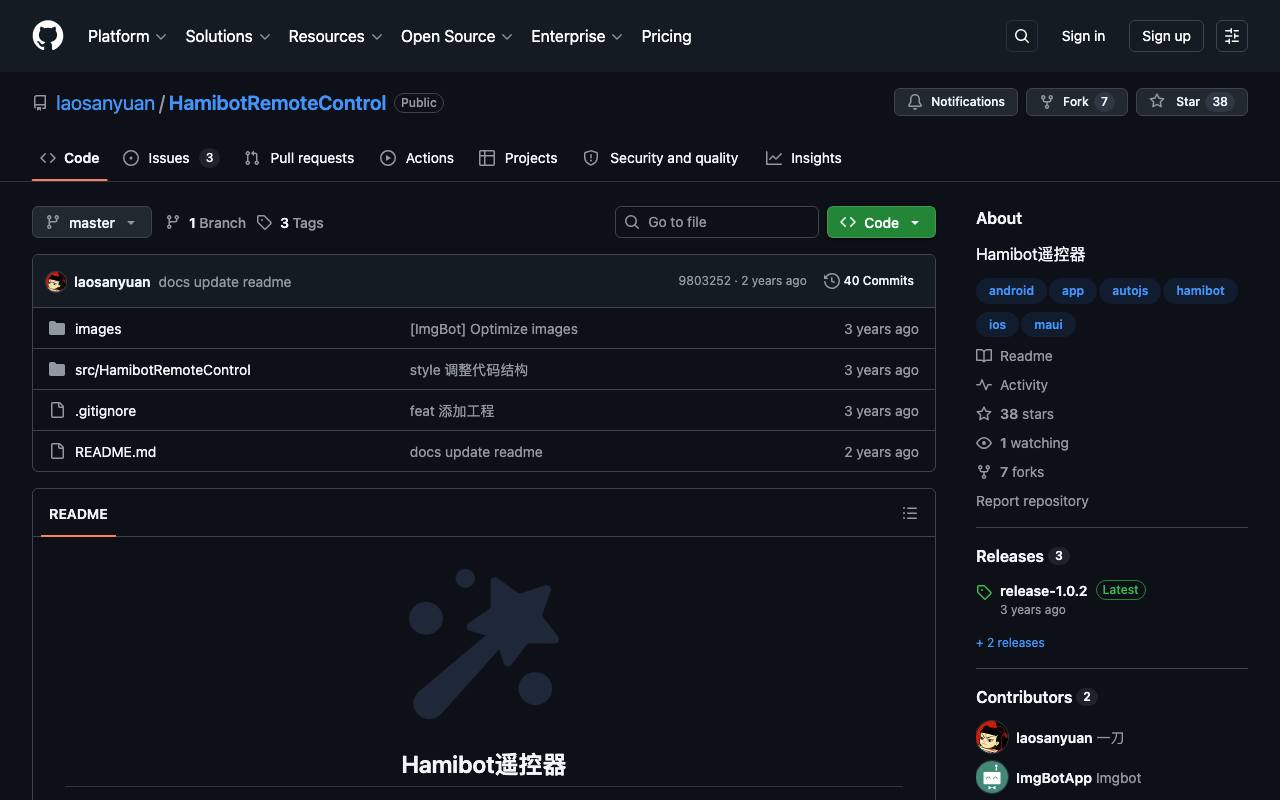Click the GitHub logo icon

[x=48, y=36]
